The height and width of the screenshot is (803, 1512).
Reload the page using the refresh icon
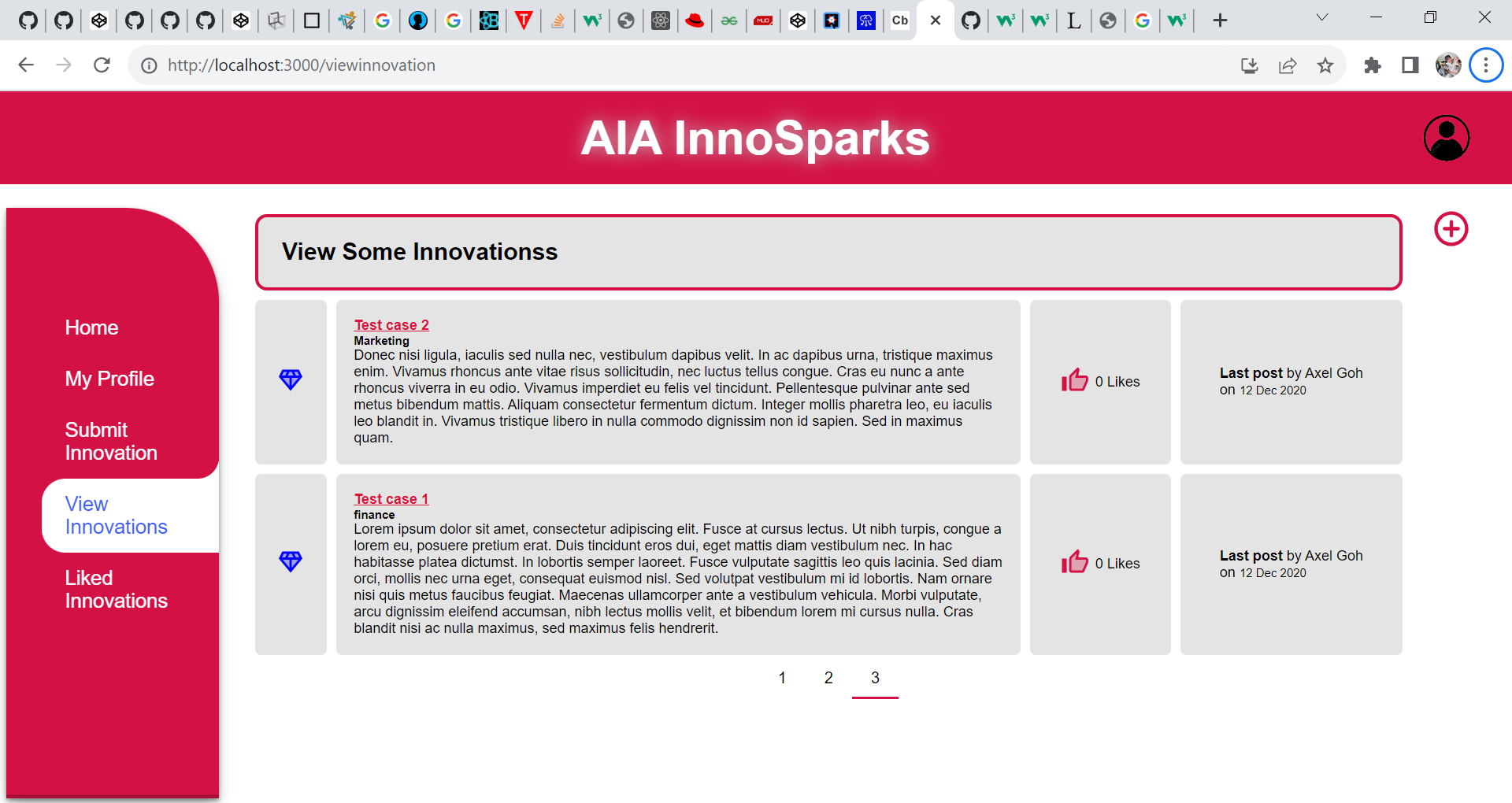click(102, 65)
